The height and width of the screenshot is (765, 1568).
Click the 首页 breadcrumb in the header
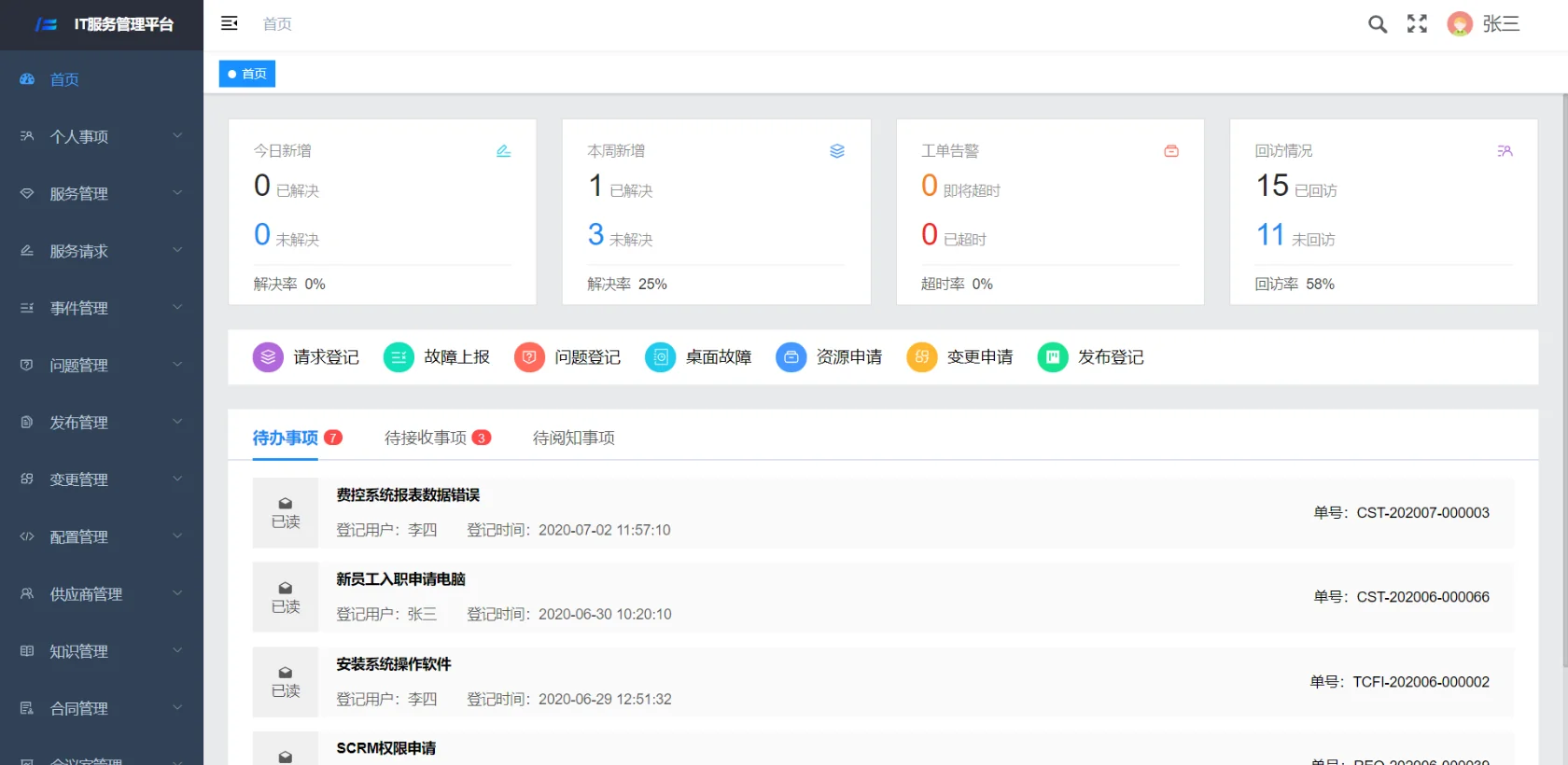click(x=277, y=24)
